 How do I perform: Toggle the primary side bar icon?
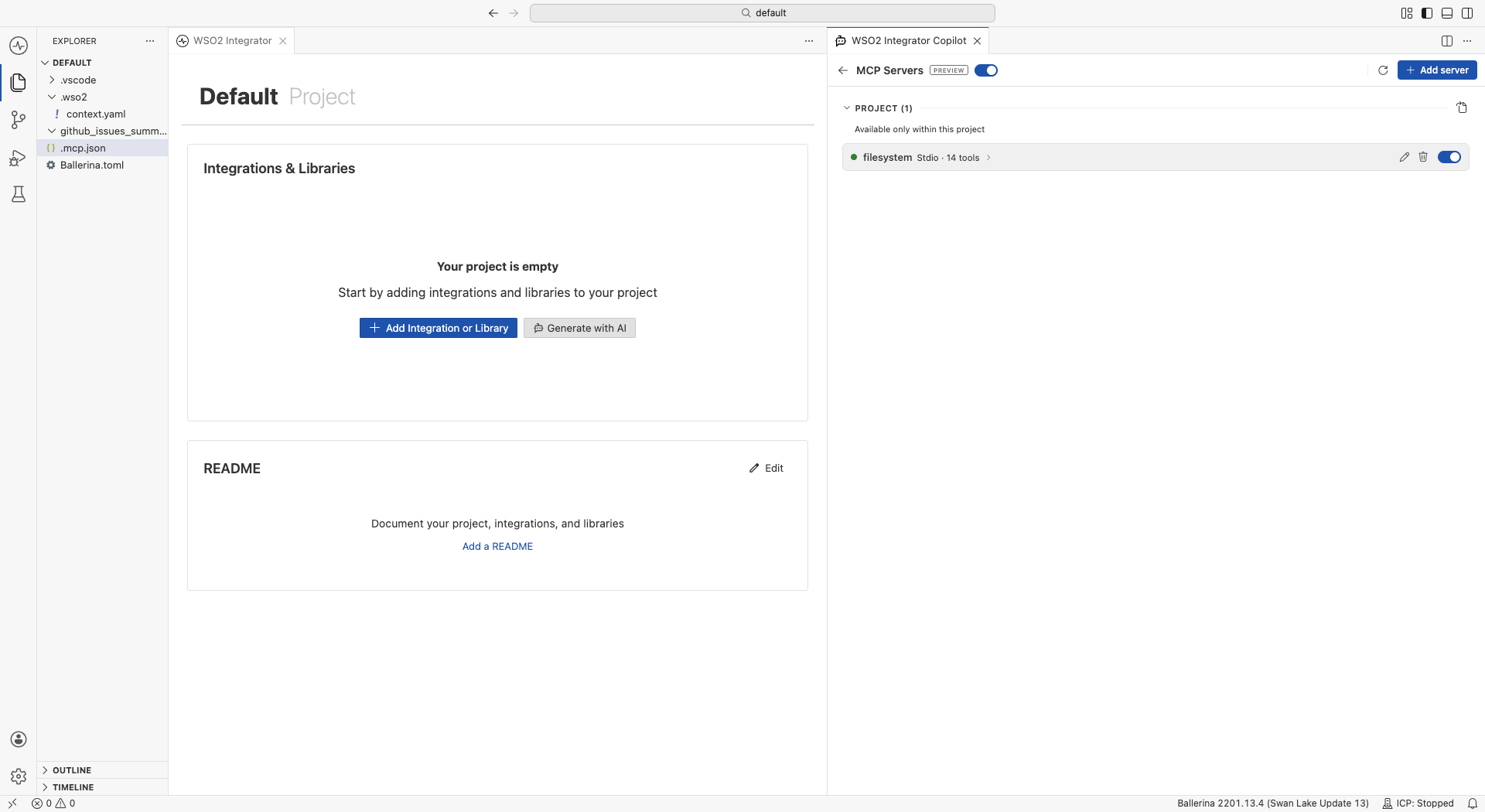[x=1427, y=13]
